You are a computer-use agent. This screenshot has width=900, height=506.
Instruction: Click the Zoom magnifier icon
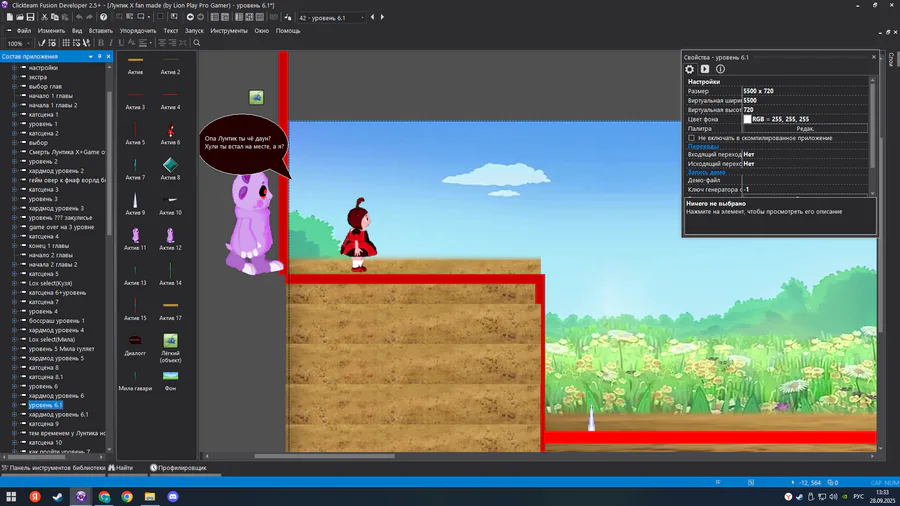pos(197,43)
